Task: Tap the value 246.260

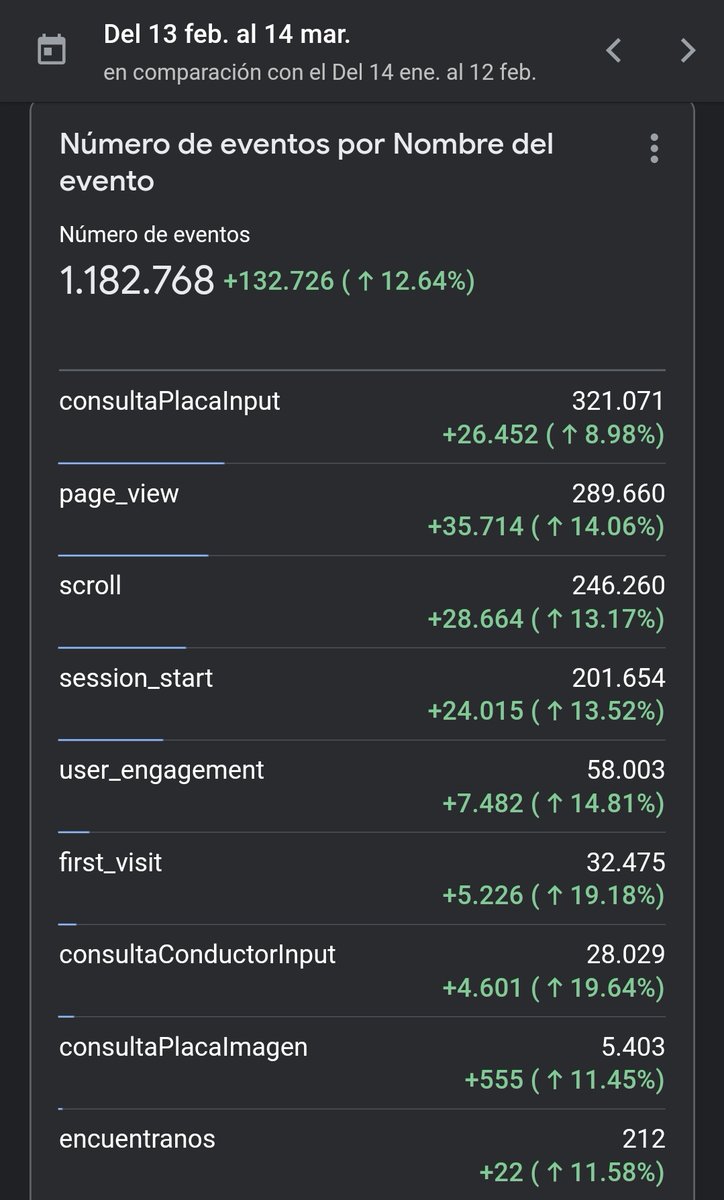Action: point(618,585)
